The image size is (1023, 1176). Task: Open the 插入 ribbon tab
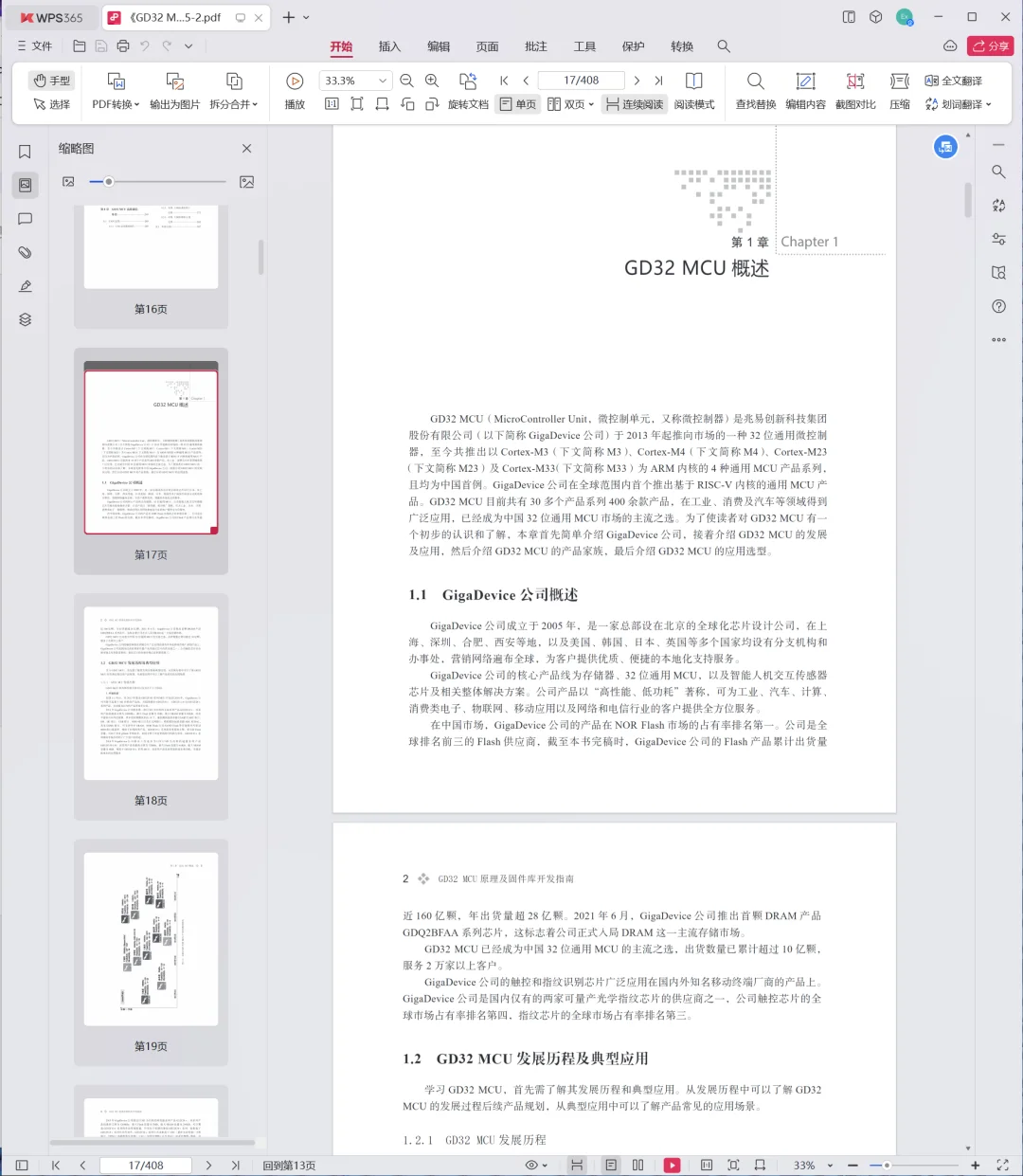click(x=389, y=46)
